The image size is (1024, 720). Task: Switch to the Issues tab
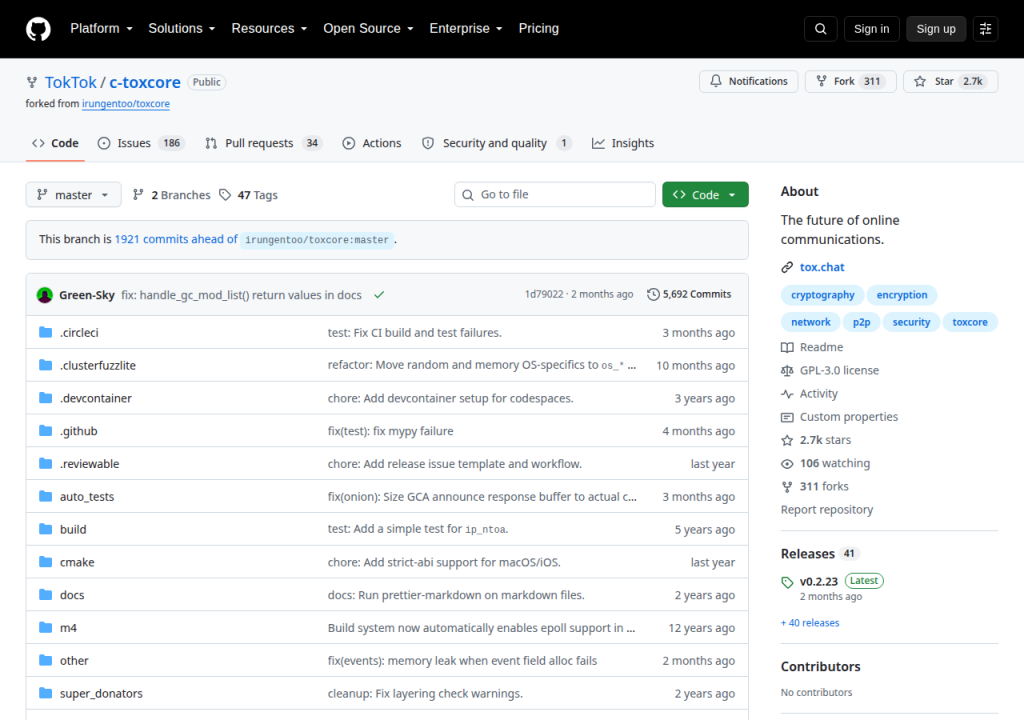(x=141, y=143)
